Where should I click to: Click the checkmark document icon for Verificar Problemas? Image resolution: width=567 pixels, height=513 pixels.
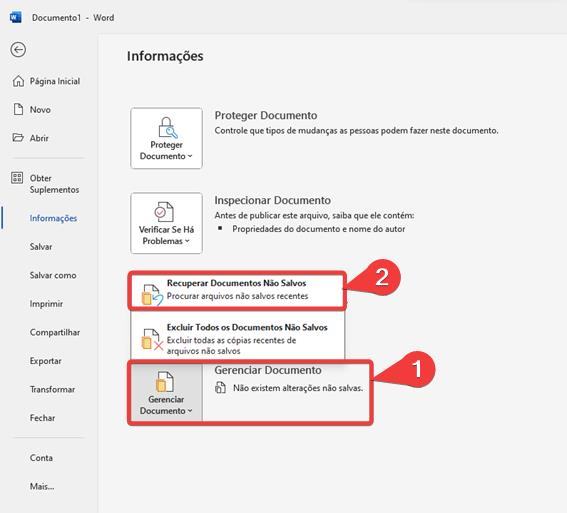165,211
